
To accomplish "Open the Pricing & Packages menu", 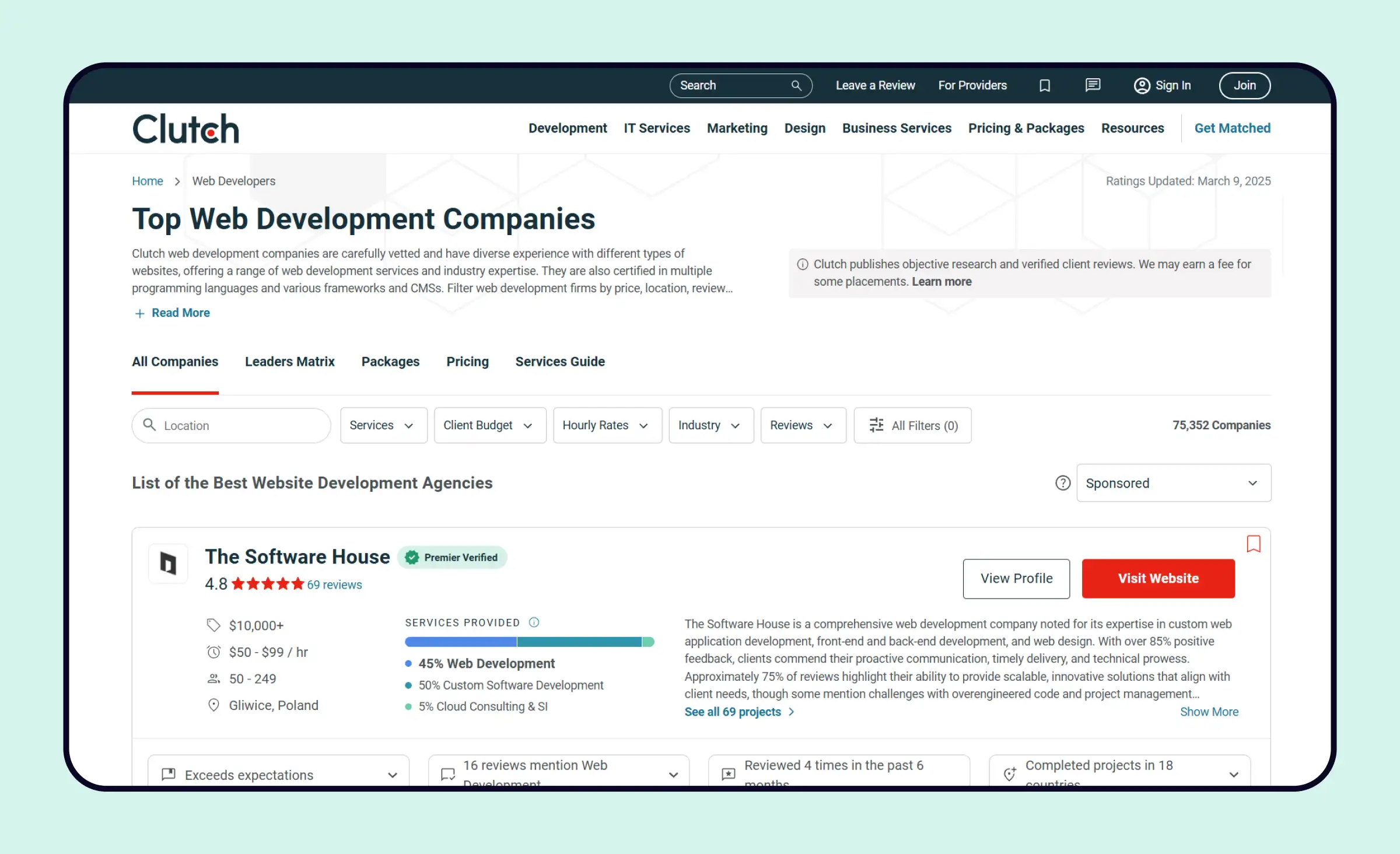I will coord(1026,128).
